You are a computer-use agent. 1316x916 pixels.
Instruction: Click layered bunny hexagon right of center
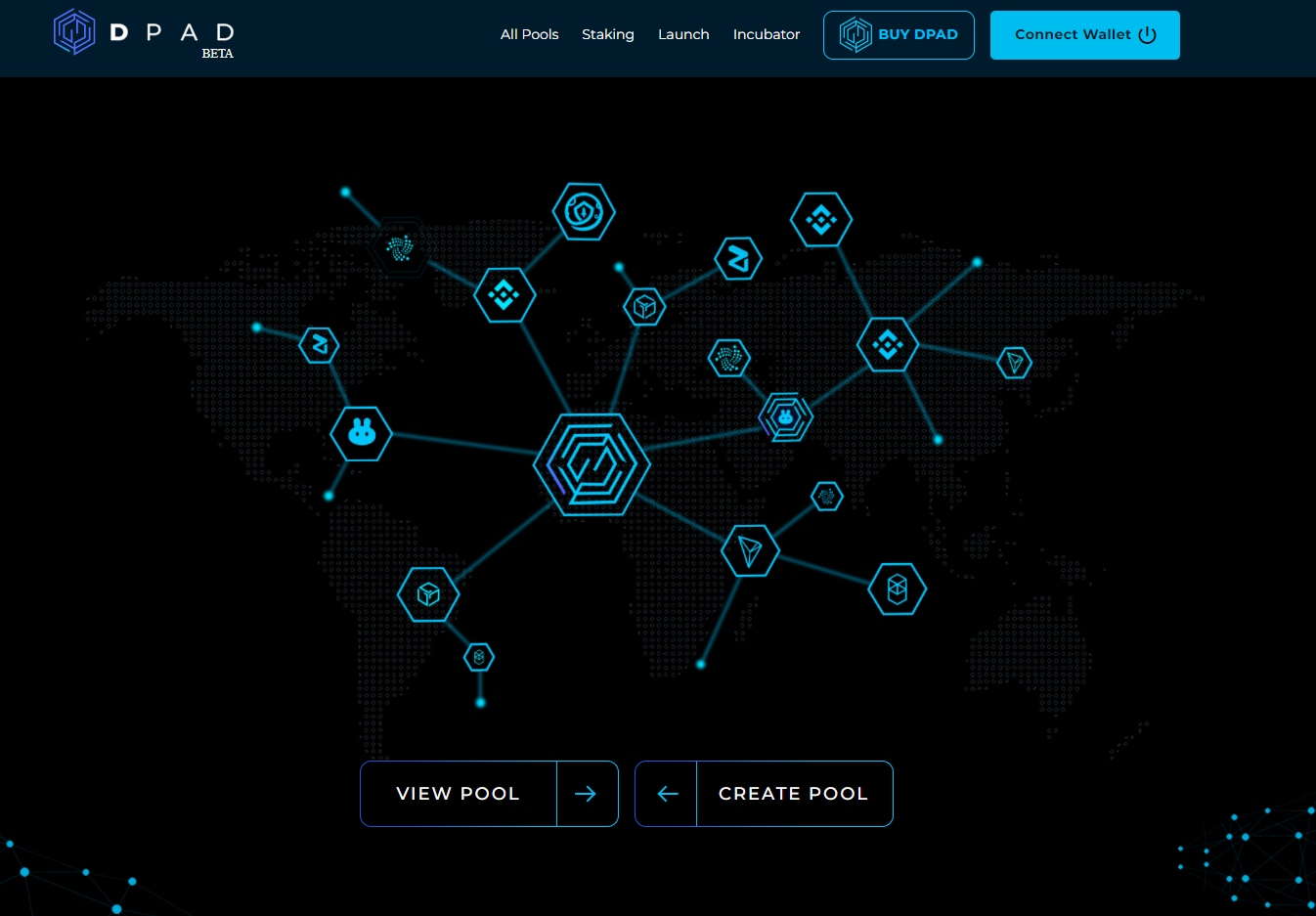coord(786,417)
